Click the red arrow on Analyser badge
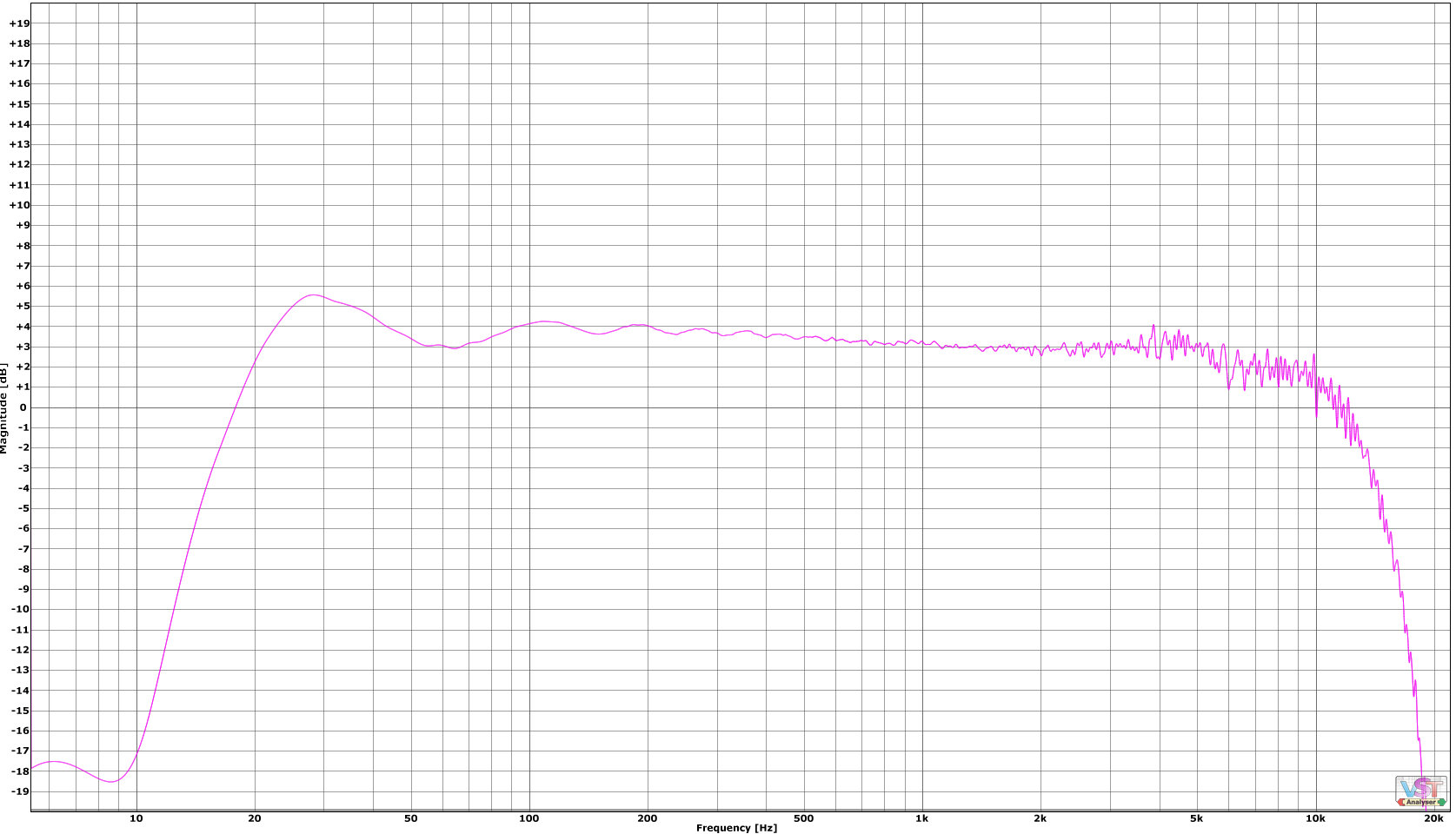 click(1401, 802)
